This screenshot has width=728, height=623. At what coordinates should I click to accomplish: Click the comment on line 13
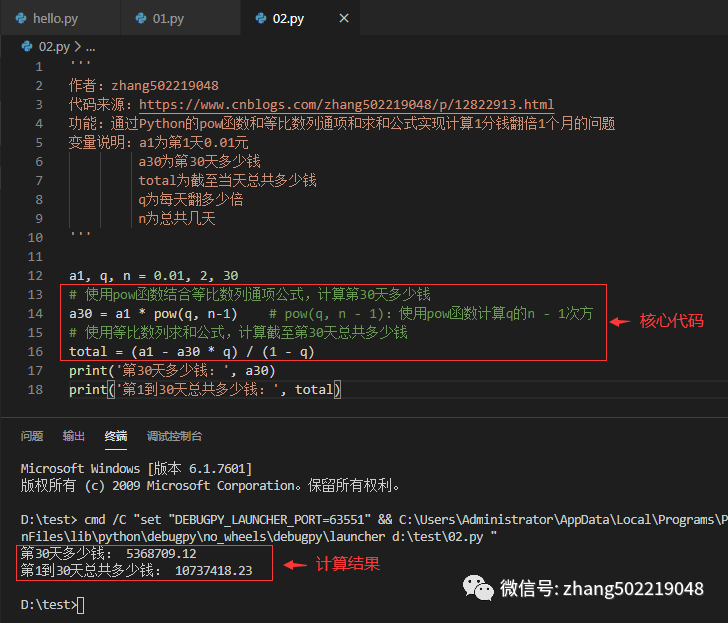(x=250, y=295)
